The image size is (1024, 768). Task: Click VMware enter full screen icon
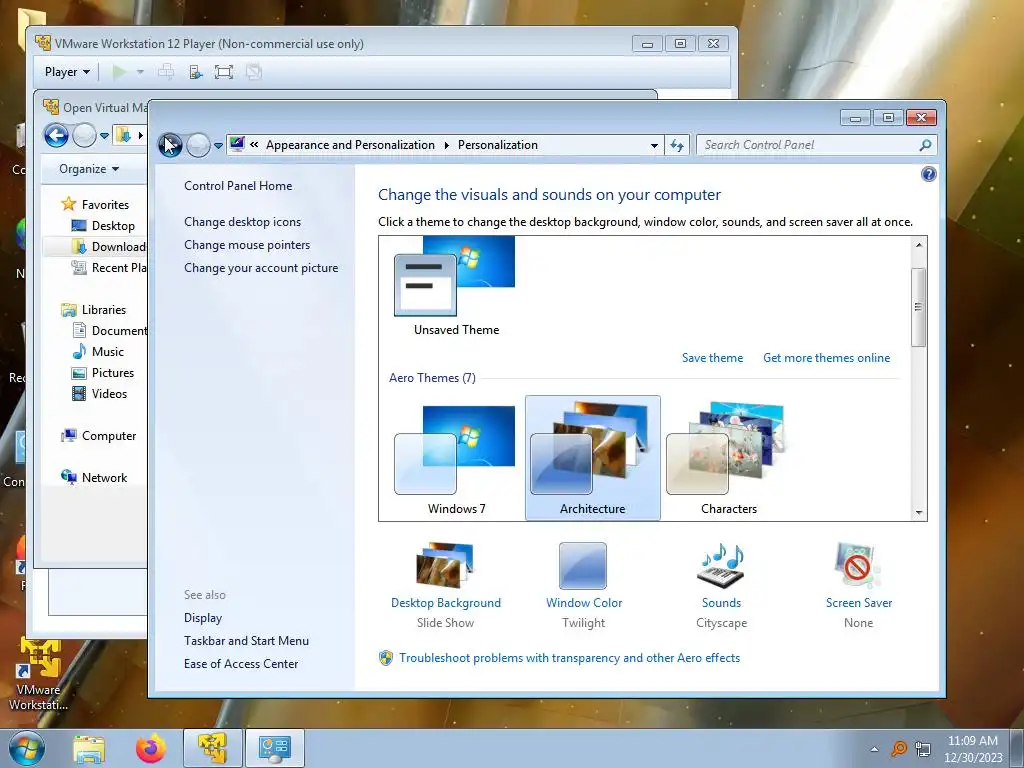tap(223, 72)
